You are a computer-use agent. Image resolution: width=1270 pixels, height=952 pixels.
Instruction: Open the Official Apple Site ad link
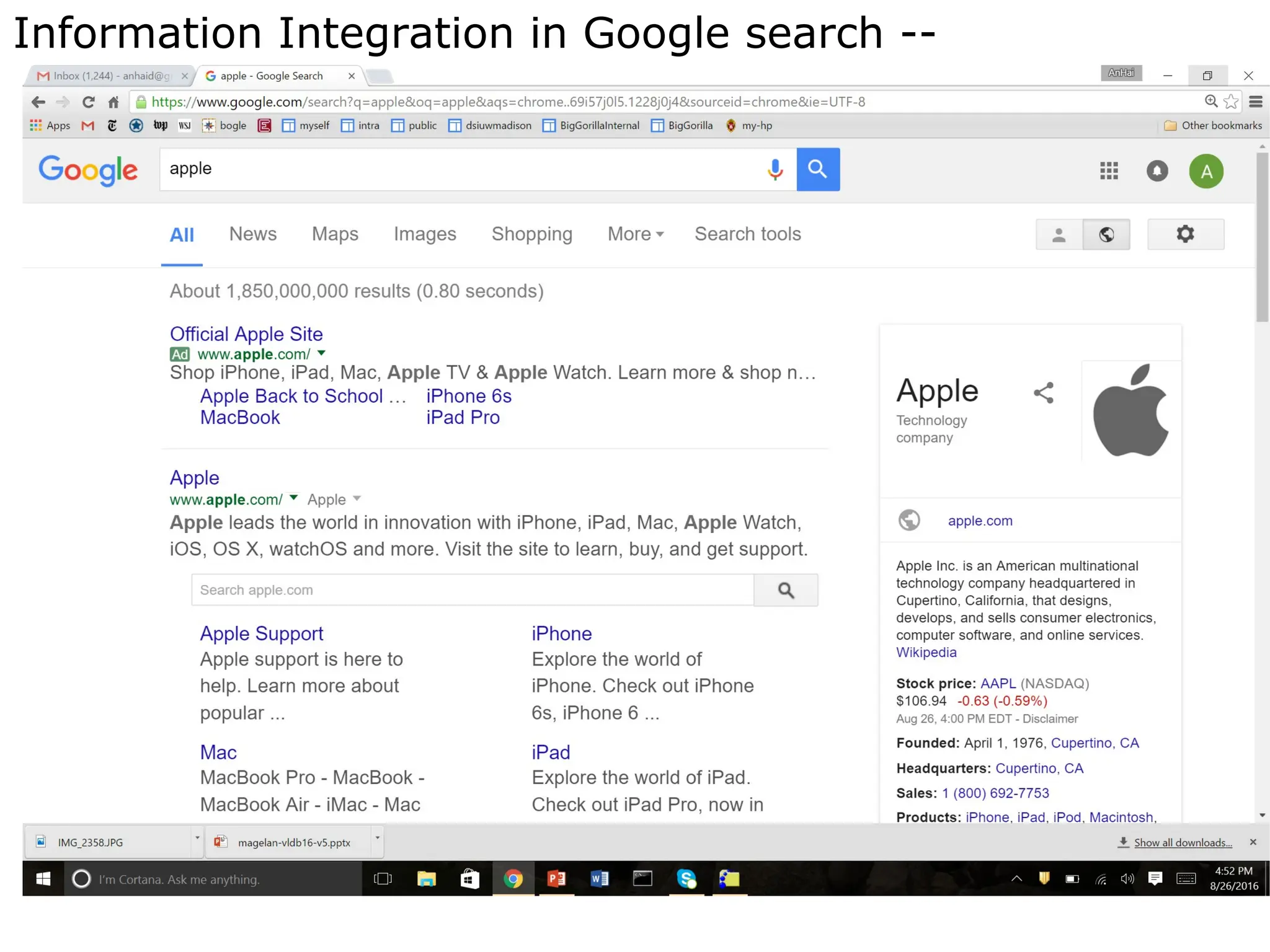[246, 334]
